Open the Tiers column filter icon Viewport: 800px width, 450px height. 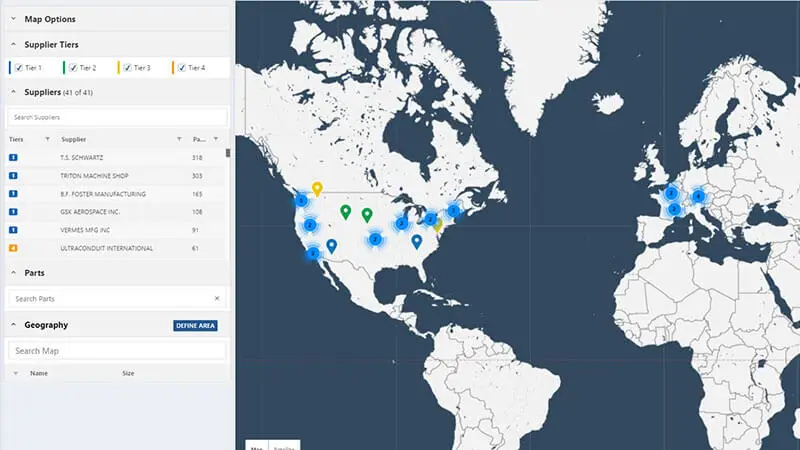click(x=47, y=139)
